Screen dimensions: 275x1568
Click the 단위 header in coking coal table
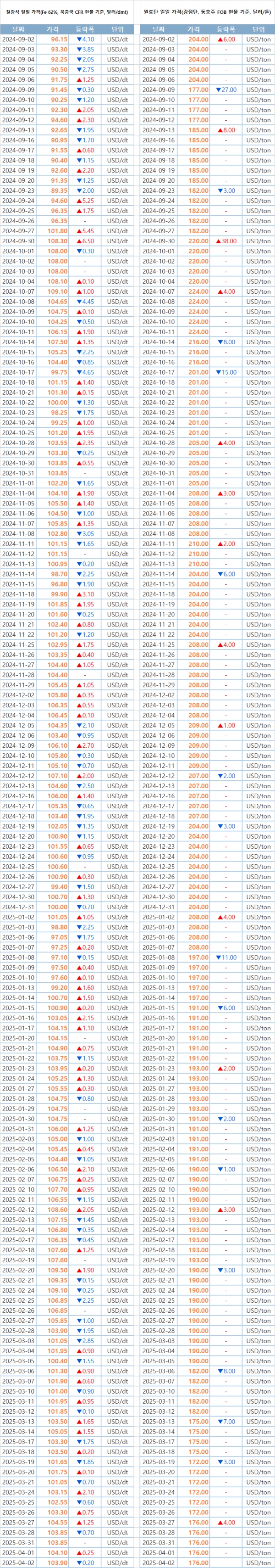[x=258, y=29]
